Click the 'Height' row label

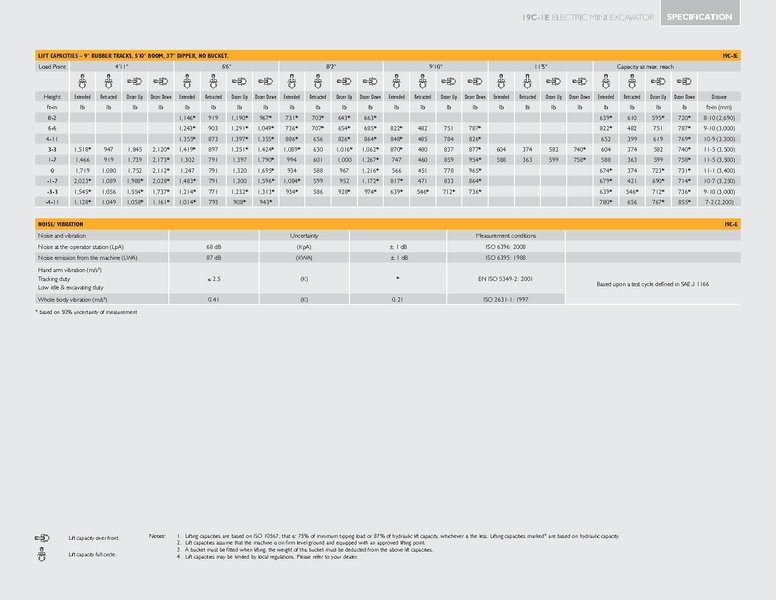coord(52,97)
